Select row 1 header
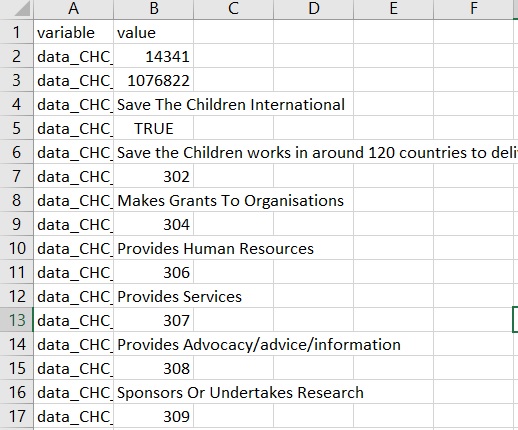 pyautogui.click(x=17, y=32)
